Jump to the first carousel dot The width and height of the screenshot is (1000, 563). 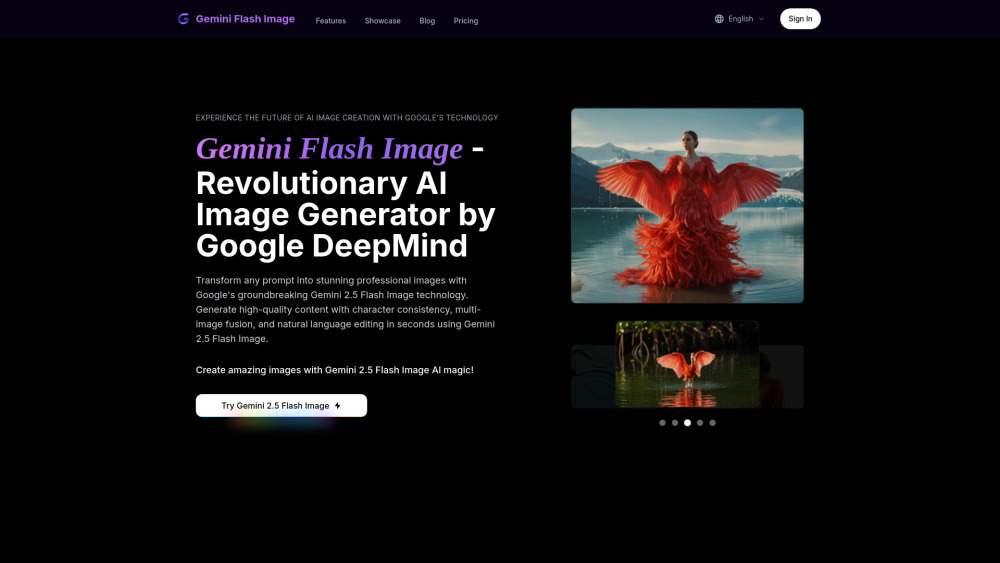[x=662, y=423]
